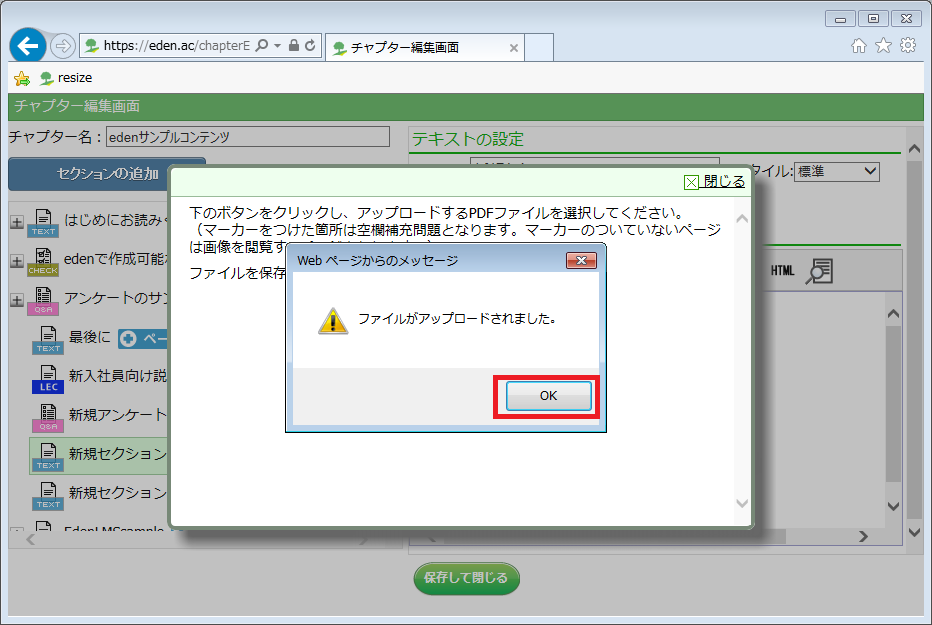Click the settings panel scroll up arrow
The height and width of the screenshot is (625, 932).
[x=914, y=148]
